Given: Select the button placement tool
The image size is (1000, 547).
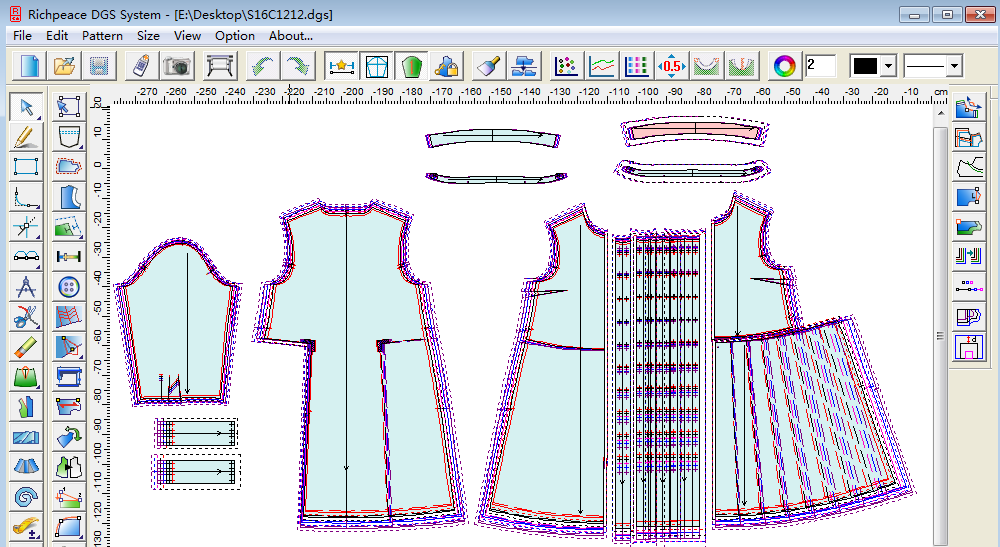Looking at the screenshot, I should coord(69,287).
